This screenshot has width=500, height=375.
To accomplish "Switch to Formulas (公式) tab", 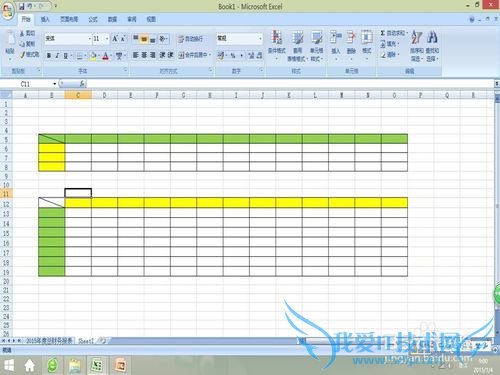I will tap(93, 19).
